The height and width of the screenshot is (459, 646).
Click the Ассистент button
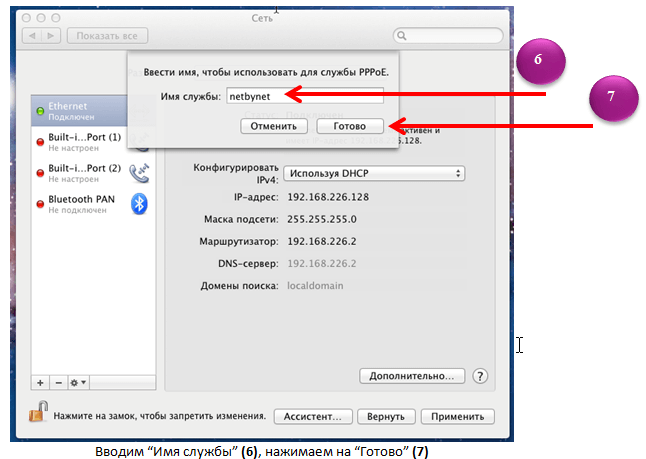(312, 416)
